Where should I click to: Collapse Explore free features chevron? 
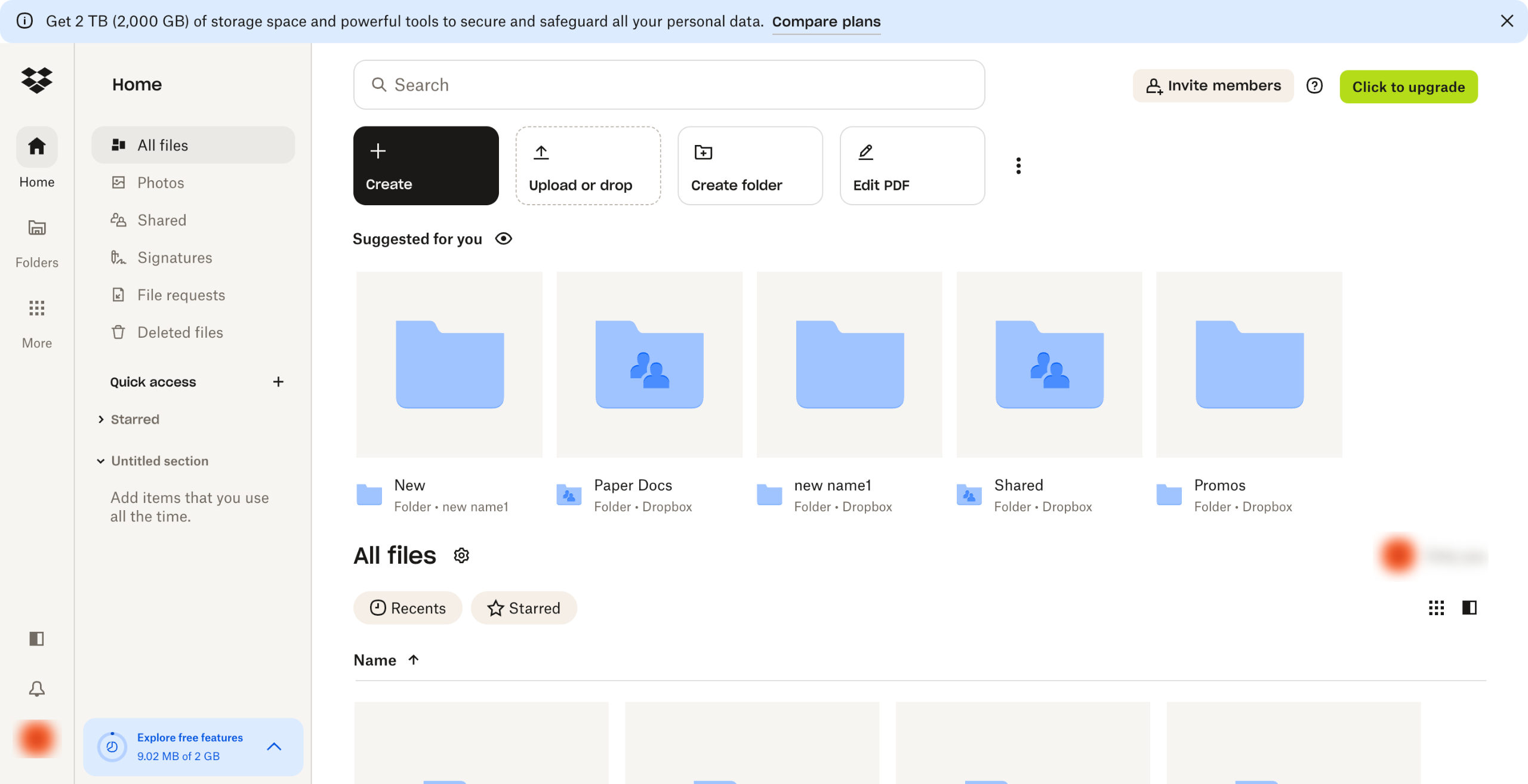click(x=274, y=746)
